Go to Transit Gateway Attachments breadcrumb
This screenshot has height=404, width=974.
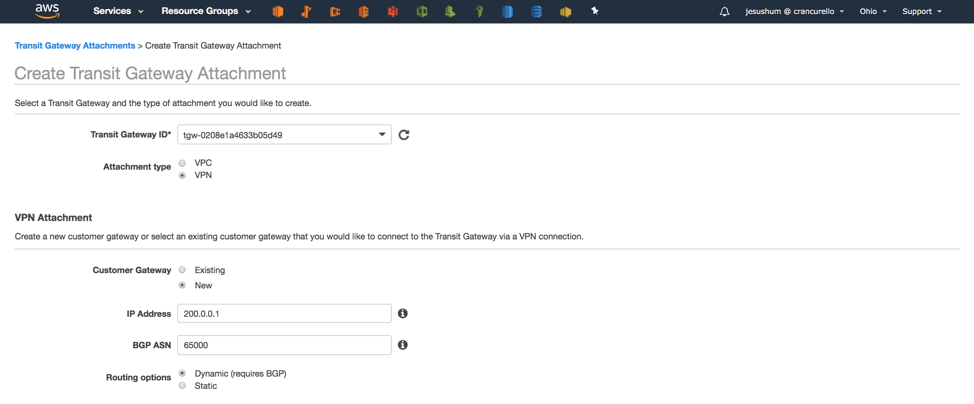(x=75, y=46)
